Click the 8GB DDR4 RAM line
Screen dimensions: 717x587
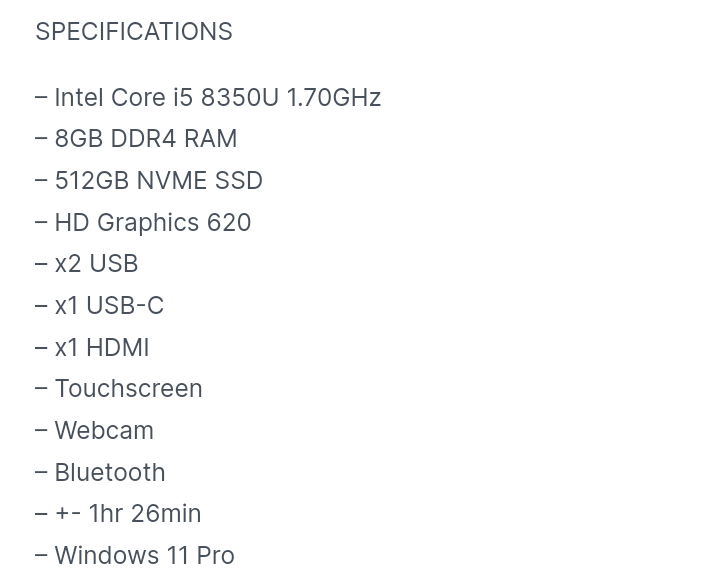pos(145,138)
